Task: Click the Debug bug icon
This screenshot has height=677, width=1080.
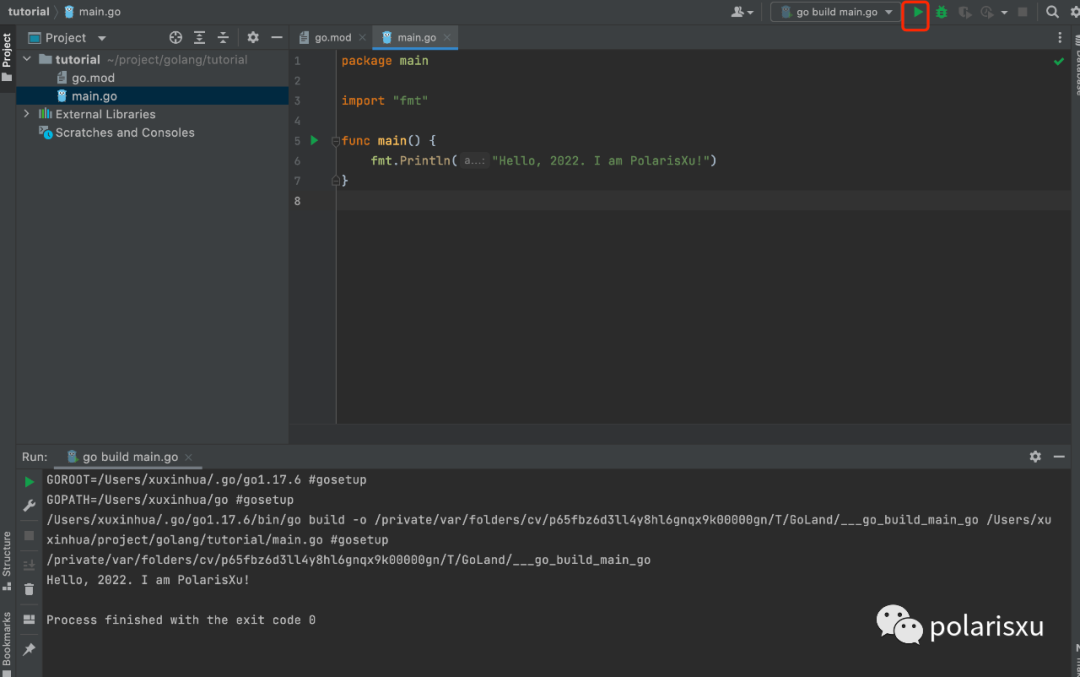Action: click(941, 13)
